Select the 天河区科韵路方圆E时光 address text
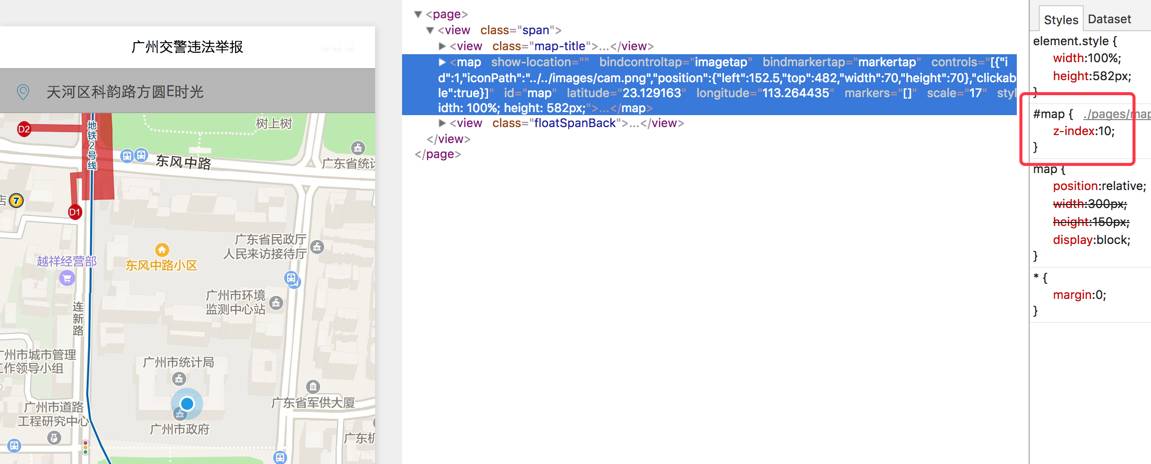This screenshot has width=1151, height=464. click(x=125, y=93)
